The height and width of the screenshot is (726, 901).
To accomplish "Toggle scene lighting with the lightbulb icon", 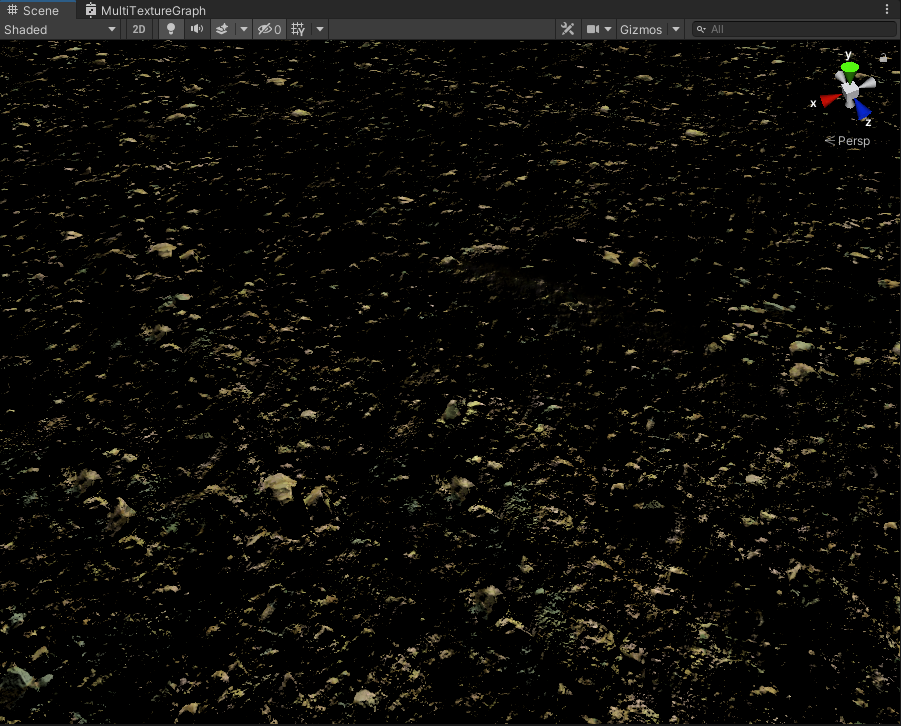I will point(170,29).
